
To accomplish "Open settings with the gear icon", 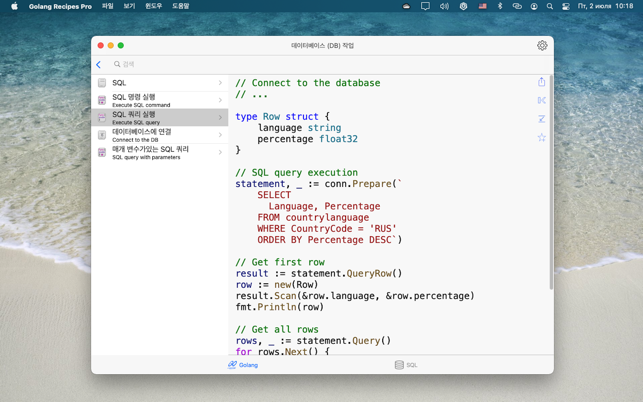I will click(x=542, y=46).
